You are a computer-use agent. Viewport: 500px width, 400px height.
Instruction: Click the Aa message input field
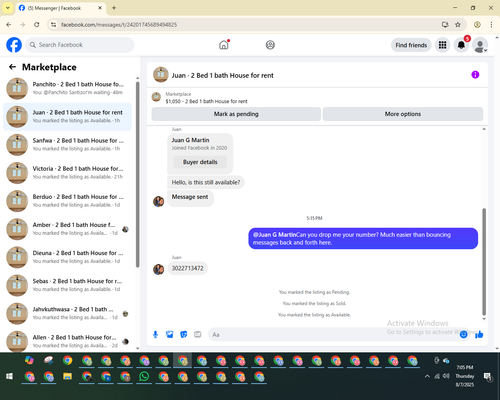tap(333, 334)
